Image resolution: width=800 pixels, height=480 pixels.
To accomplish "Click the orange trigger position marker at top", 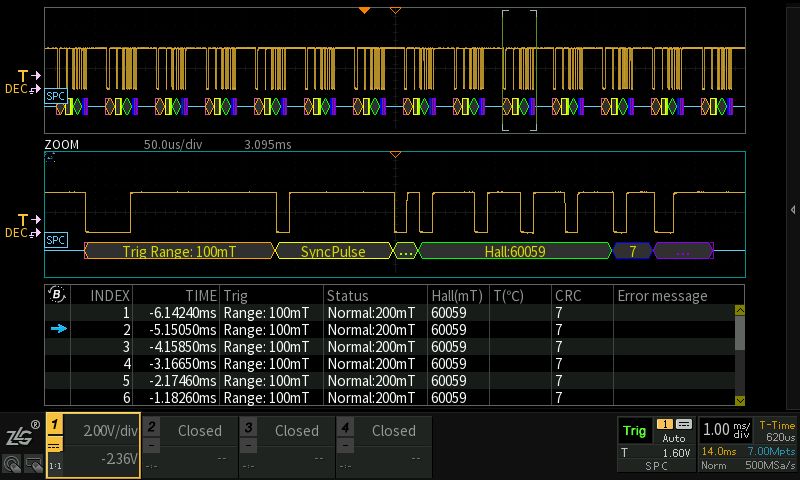I will 364,9.
